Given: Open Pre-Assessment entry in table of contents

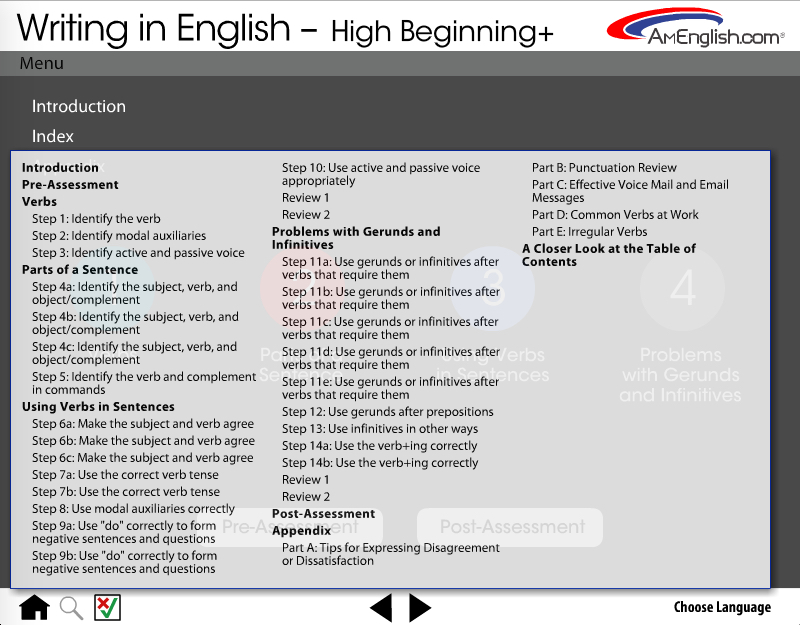Looking at the screenshot, I should 70,185.
